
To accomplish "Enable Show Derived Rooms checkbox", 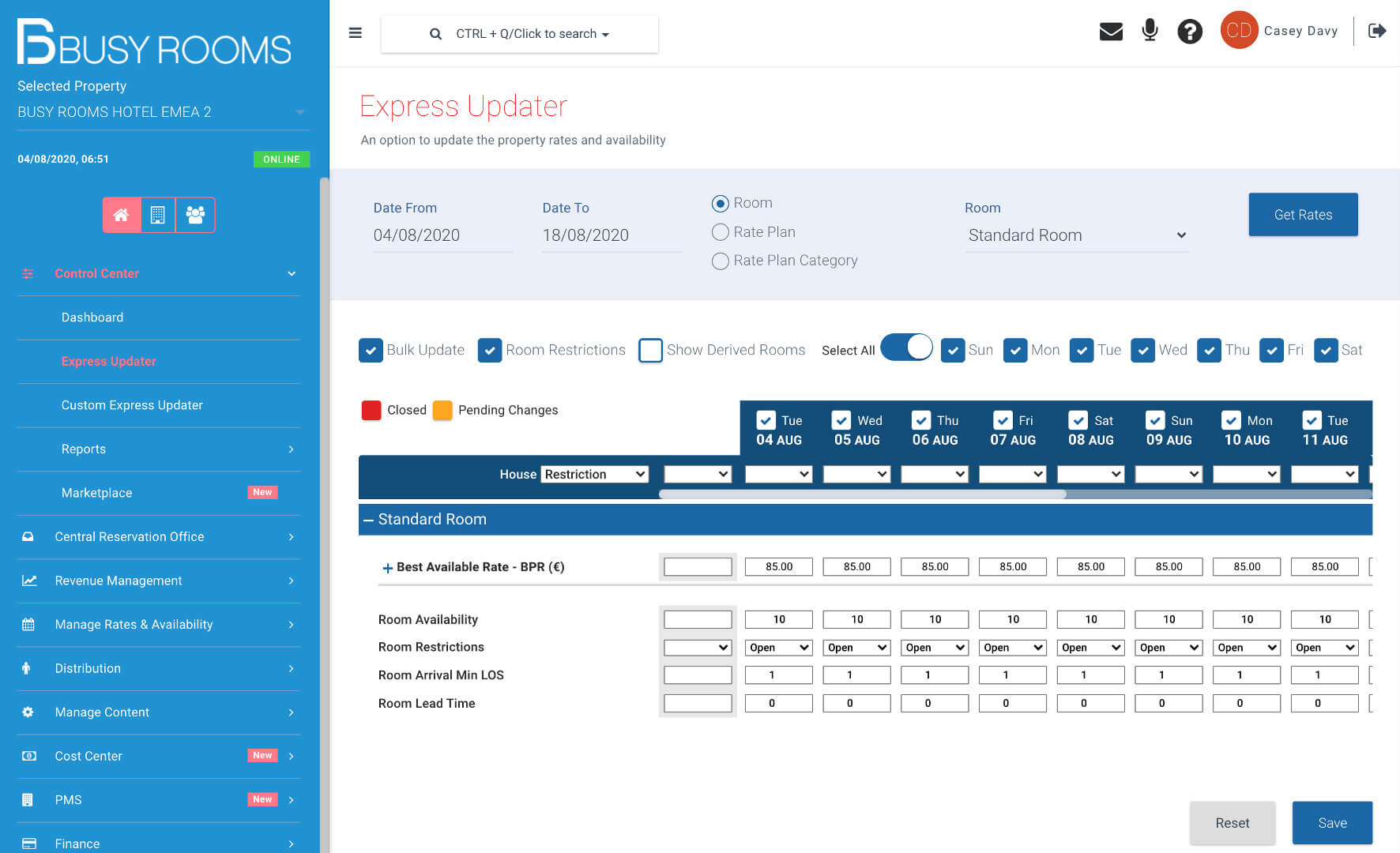I will pyautogui.click(x=650, y=350).
